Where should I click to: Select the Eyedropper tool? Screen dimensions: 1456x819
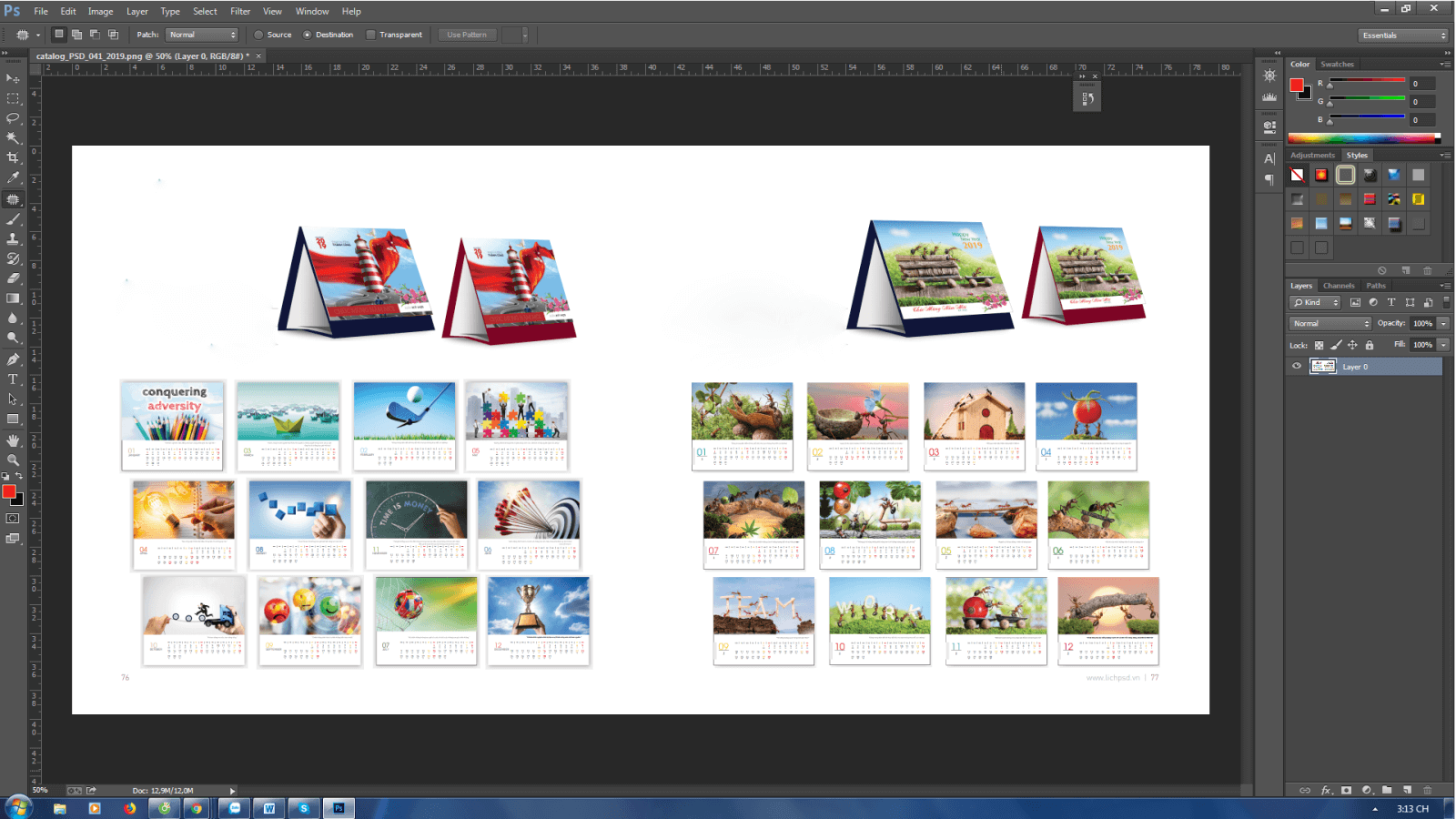click(13, 178)
